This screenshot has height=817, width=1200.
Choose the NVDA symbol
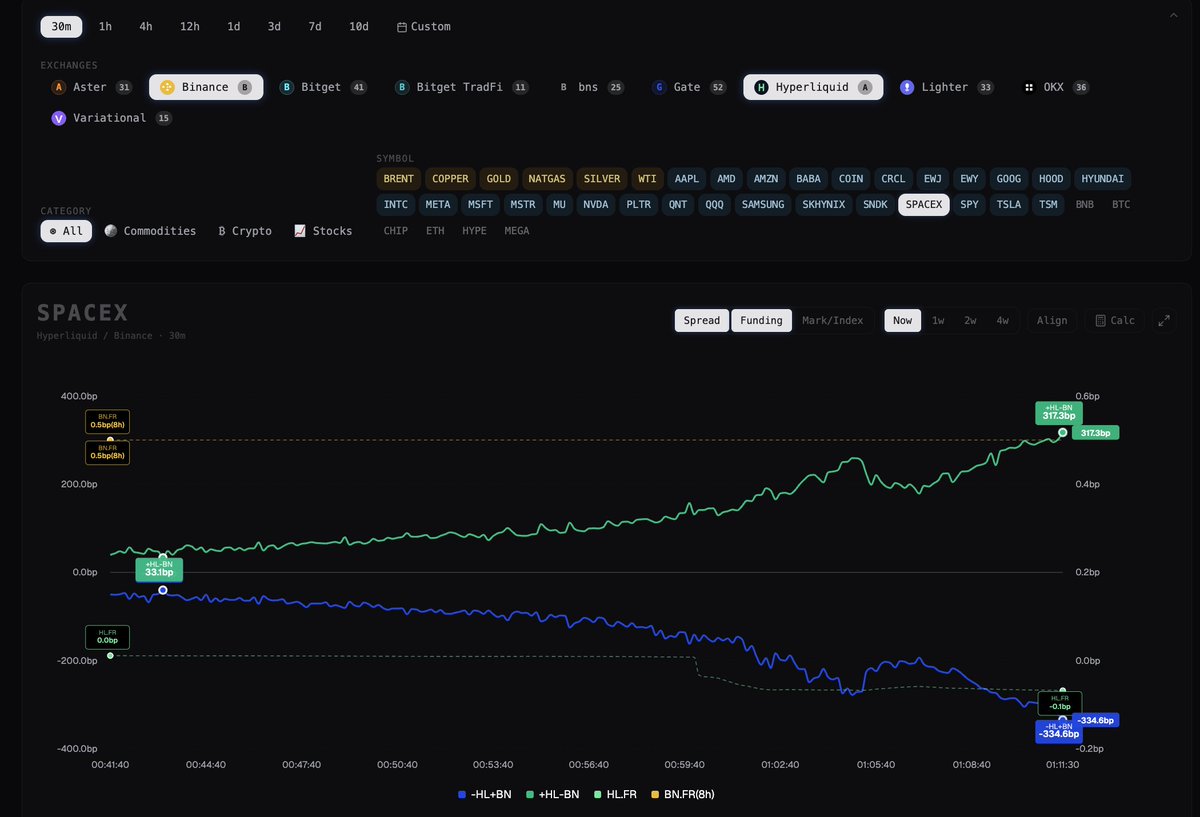[596, 204]
